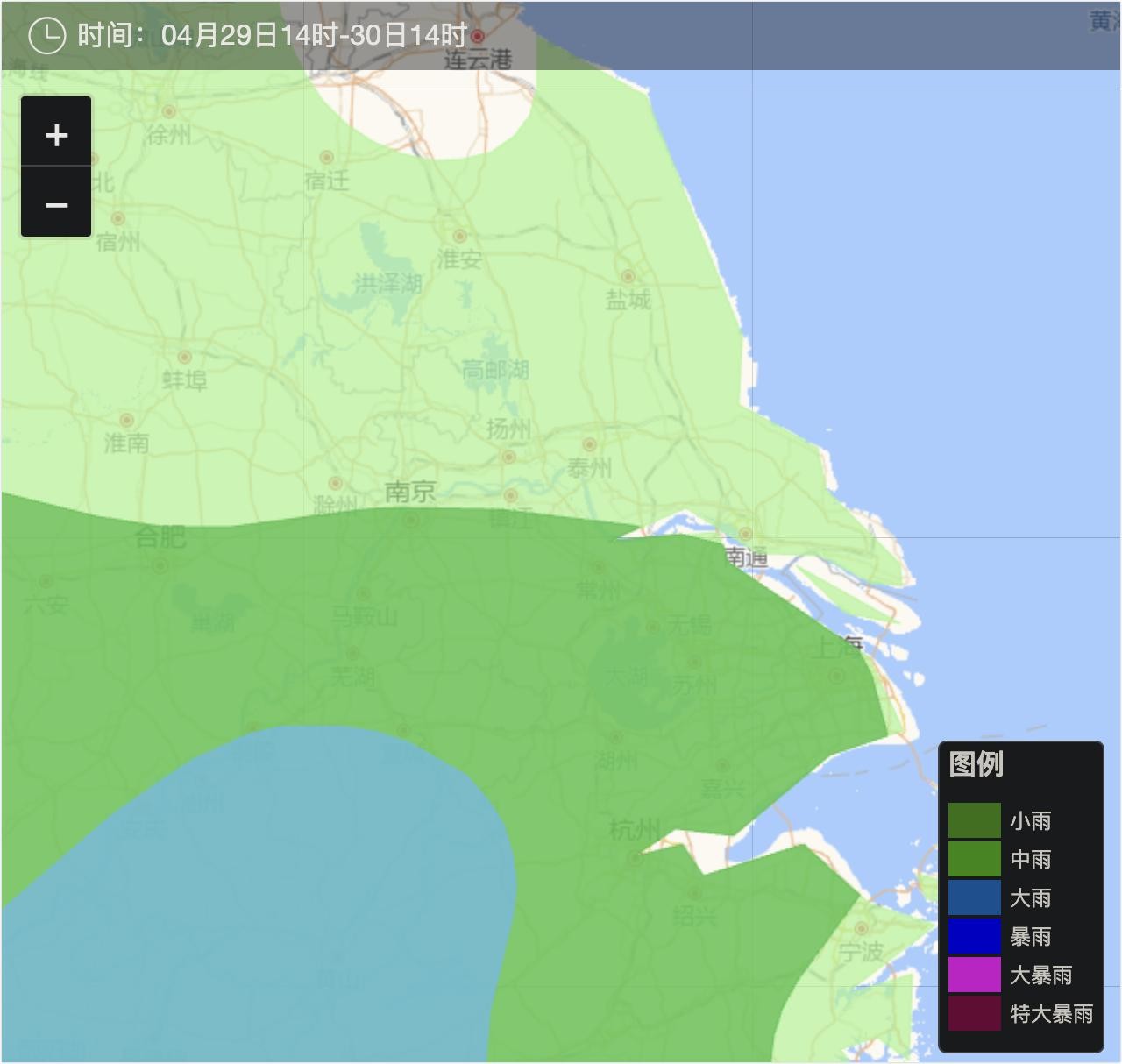Click the clock icon beside the time

(46, 36)
